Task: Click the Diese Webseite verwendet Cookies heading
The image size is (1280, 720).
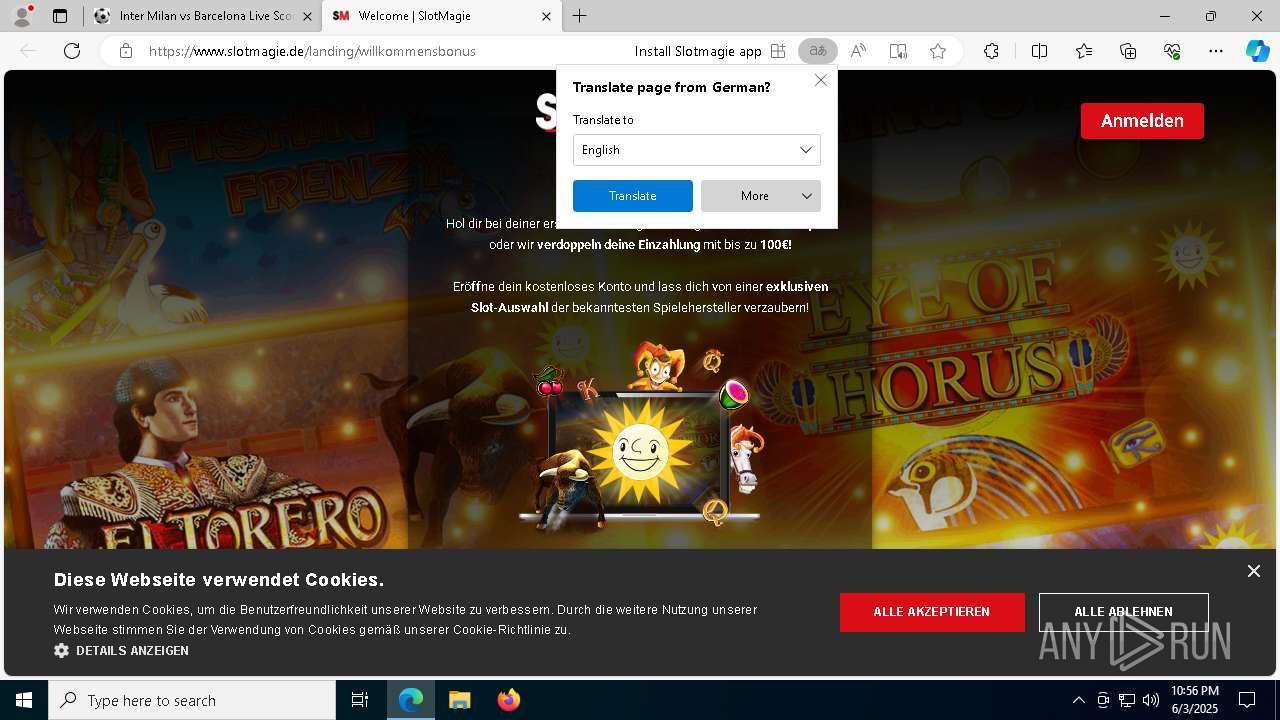Action: point(219,580)
